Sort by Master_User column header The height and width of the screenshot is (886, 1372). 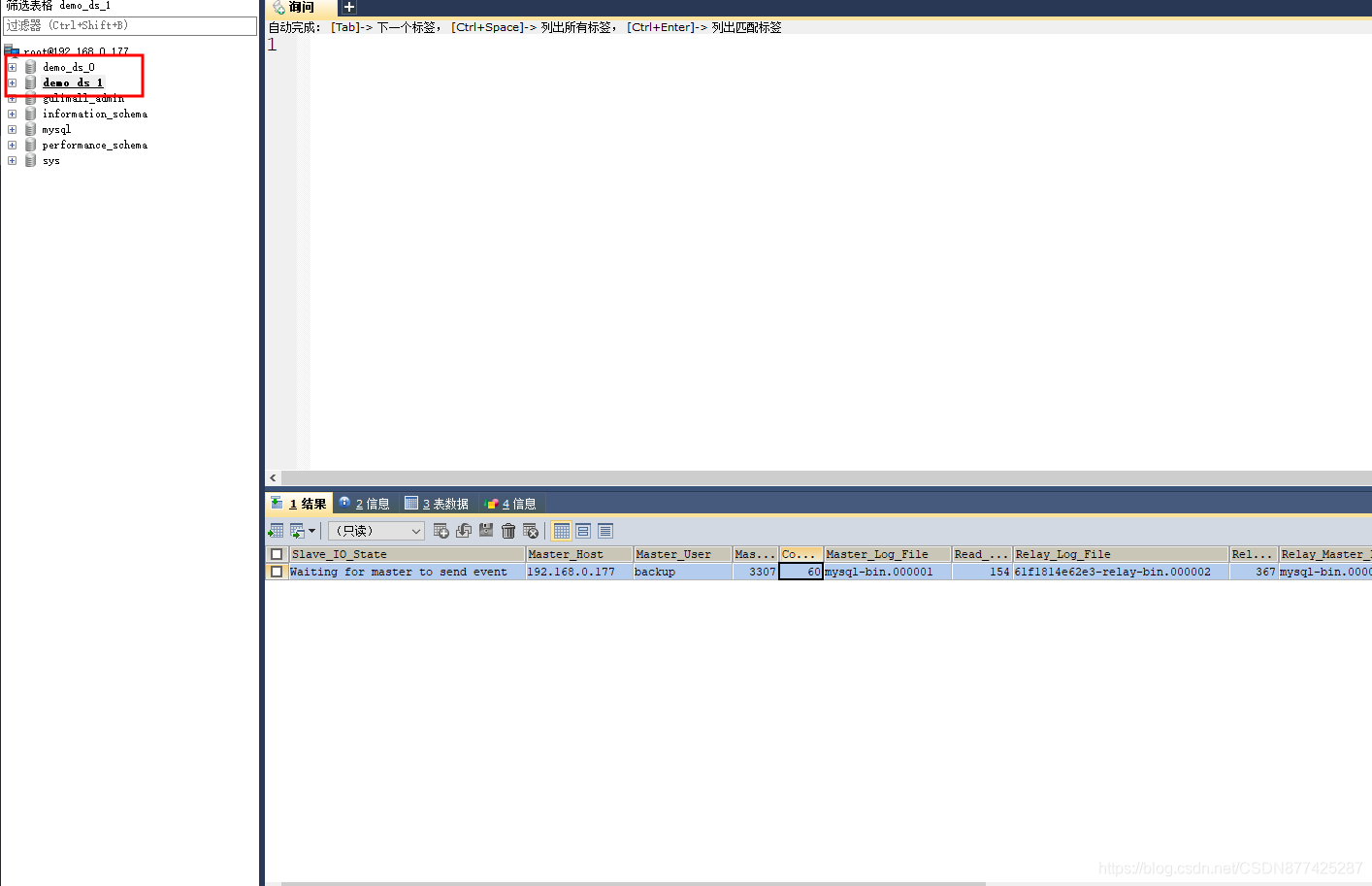point(682,554)
